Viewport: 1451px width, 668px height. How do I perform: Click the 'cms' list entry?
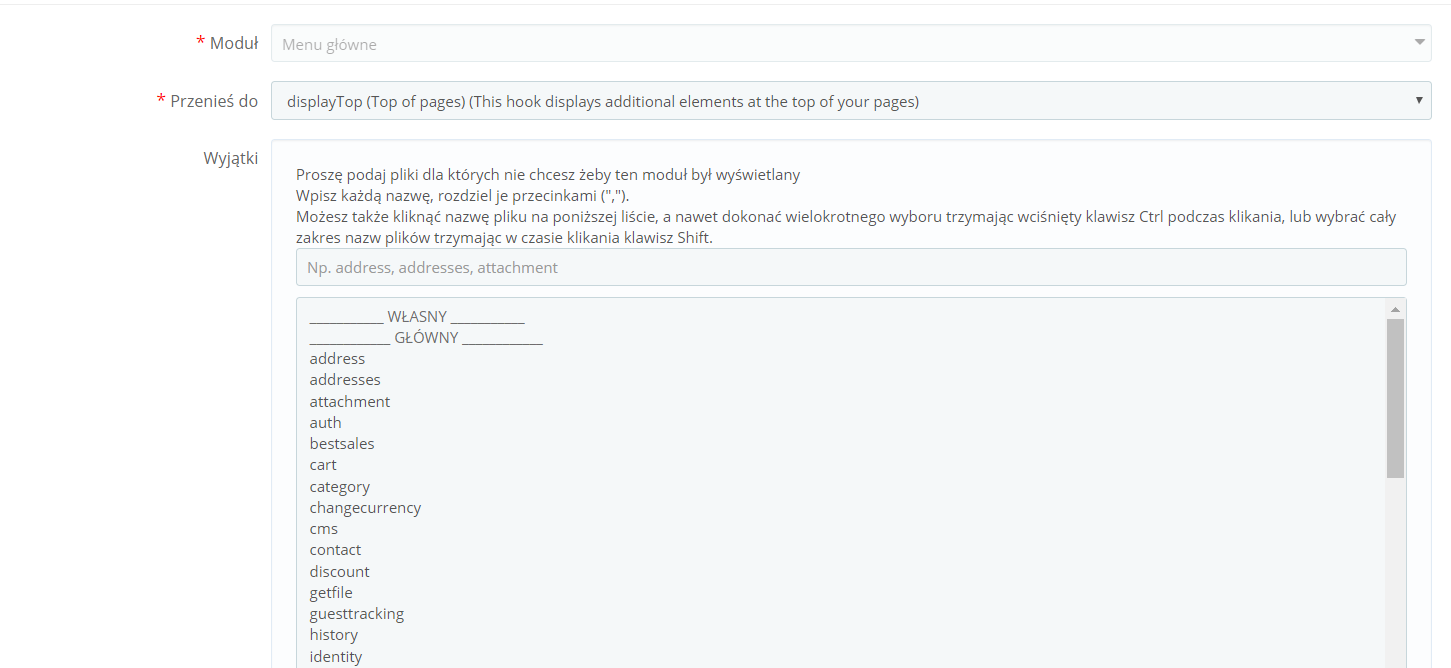324,529
